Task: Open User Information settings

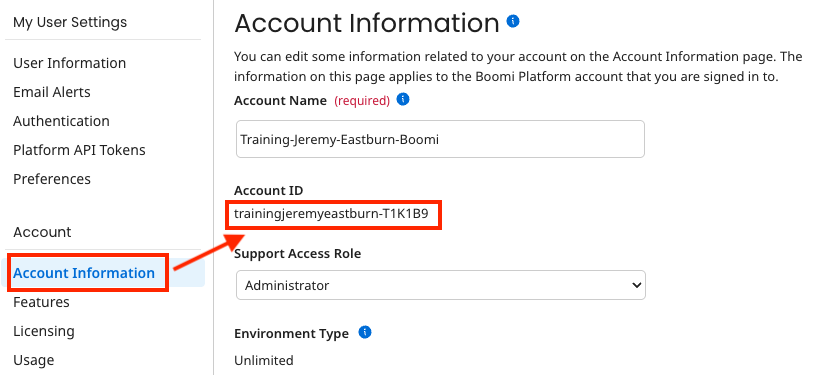Action: pos(69,63)
